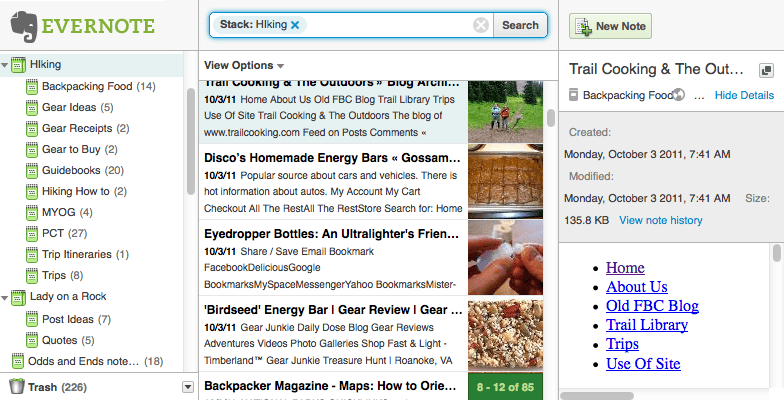Viewport: 784px width, 400px height.
Task: Click the Trips notebook icon
Action: coord(32,276)
